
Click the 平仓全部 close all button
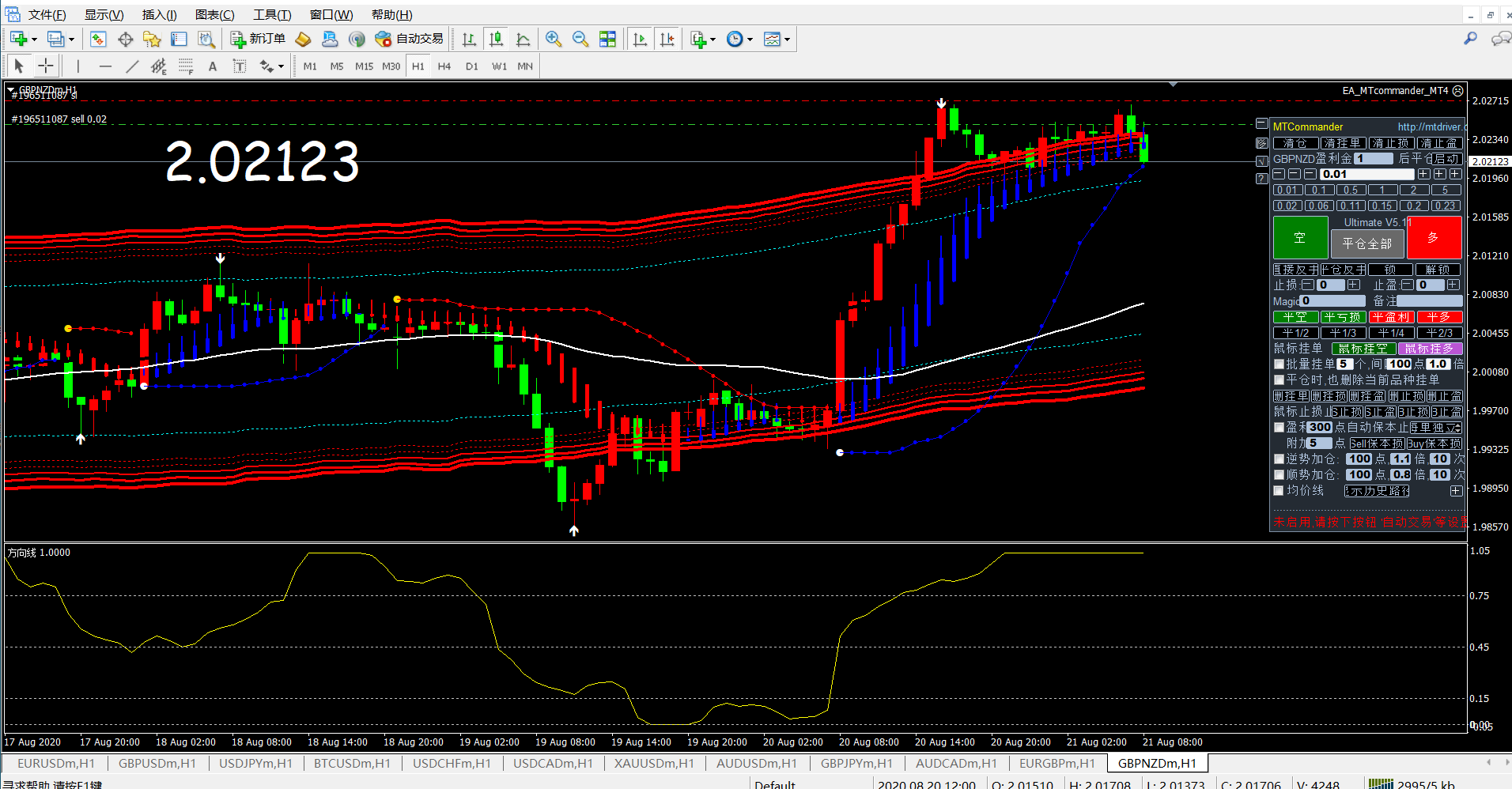click(1367, 243)
